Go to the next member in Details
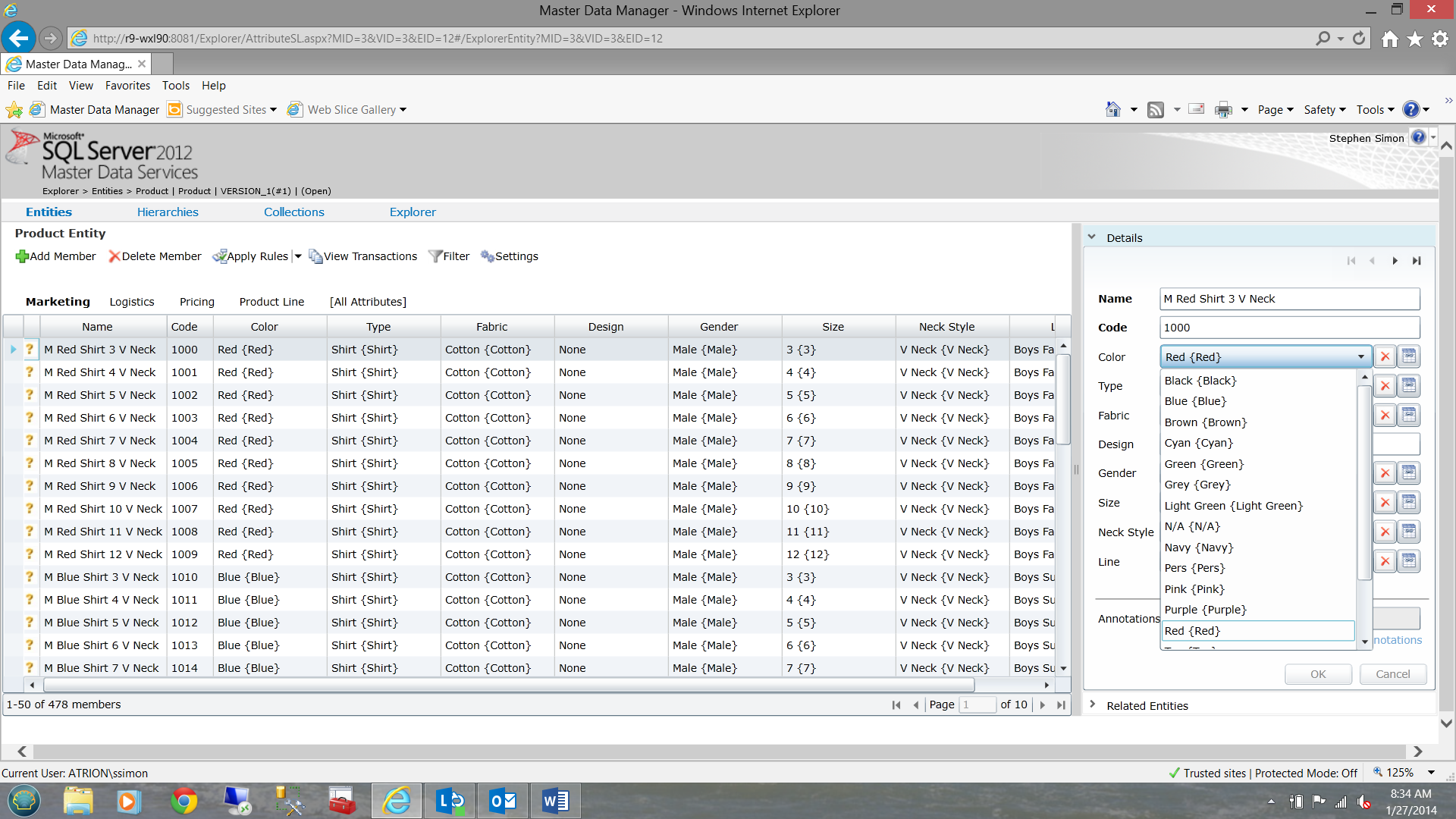Image resolution: width=1456 pixels, height=819 pixels. (x=1395, y=261)
